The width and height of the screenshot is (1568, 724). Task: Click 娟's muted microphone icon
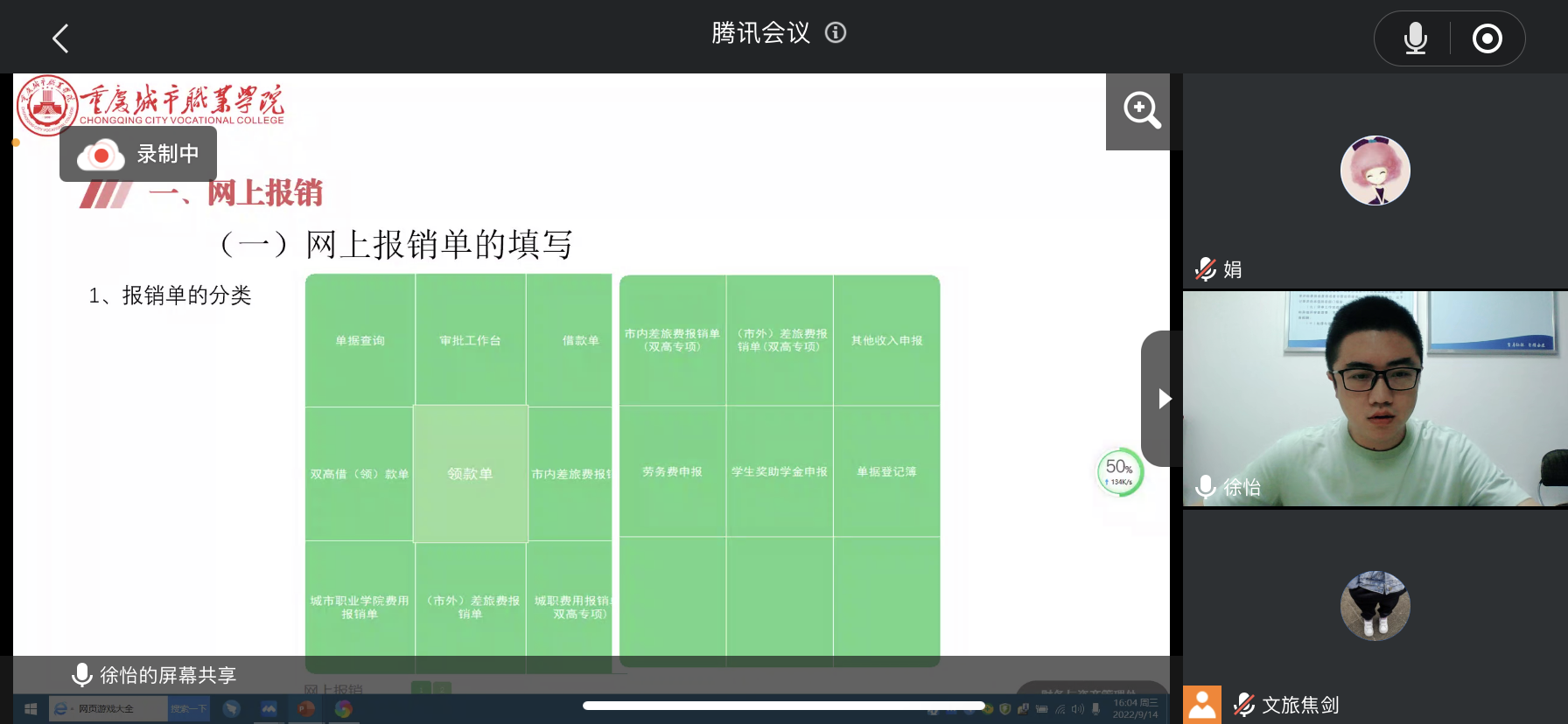click(1206, 269)
